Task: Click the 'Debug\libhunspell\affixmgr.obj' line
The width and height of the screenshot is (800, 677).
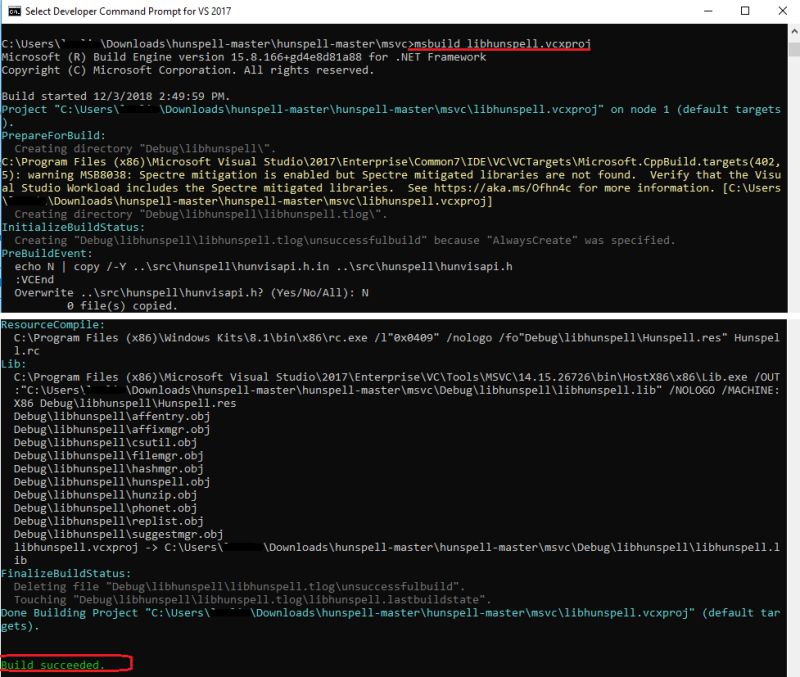Action: pyautogui.click(x=112, y=430)
